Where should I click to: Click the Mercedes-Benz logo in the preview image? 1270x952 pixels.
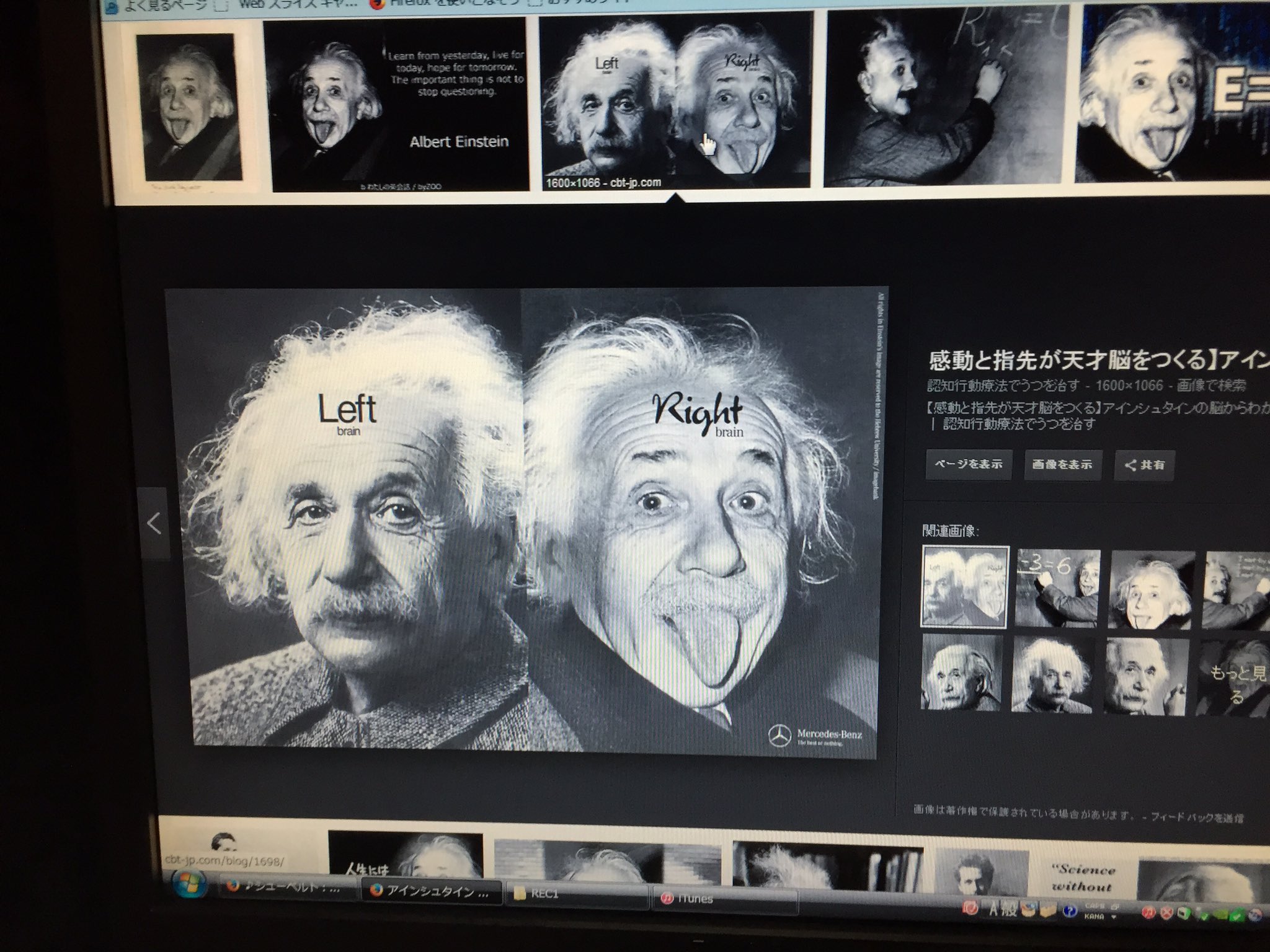(x=814, y=736)
